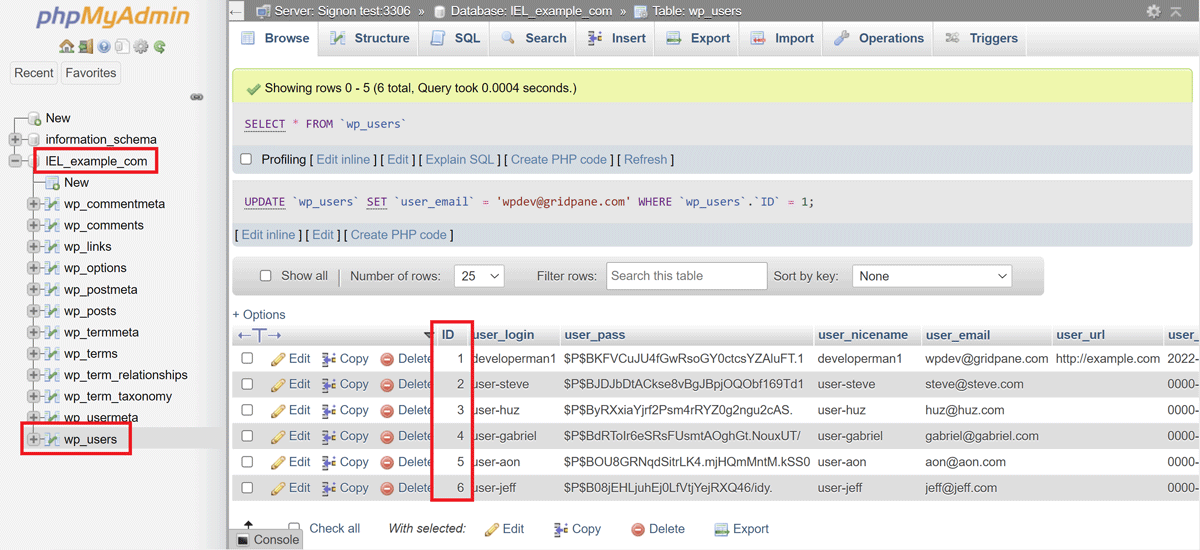Expand the wp_links table node
The height and width of the screenshot is (550, 1200).
click(34, 247)
